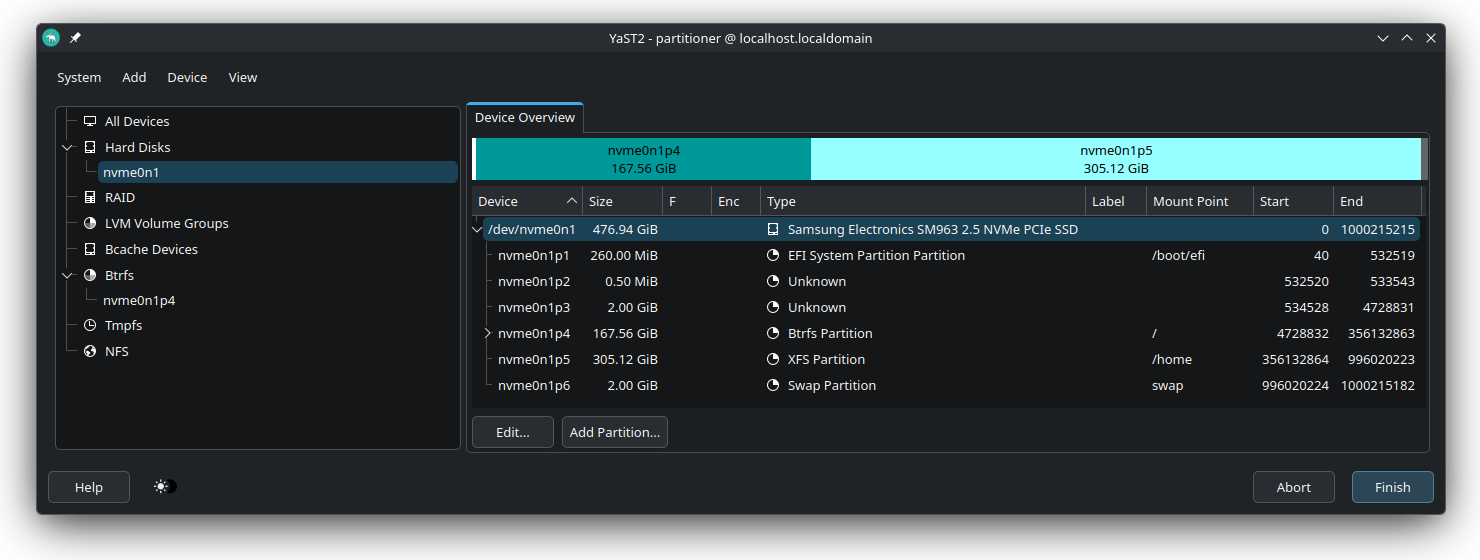Click the partition icon beside EFI System Partition
The width and height of the screenshot is (1480, 560).
coord(773,256)
